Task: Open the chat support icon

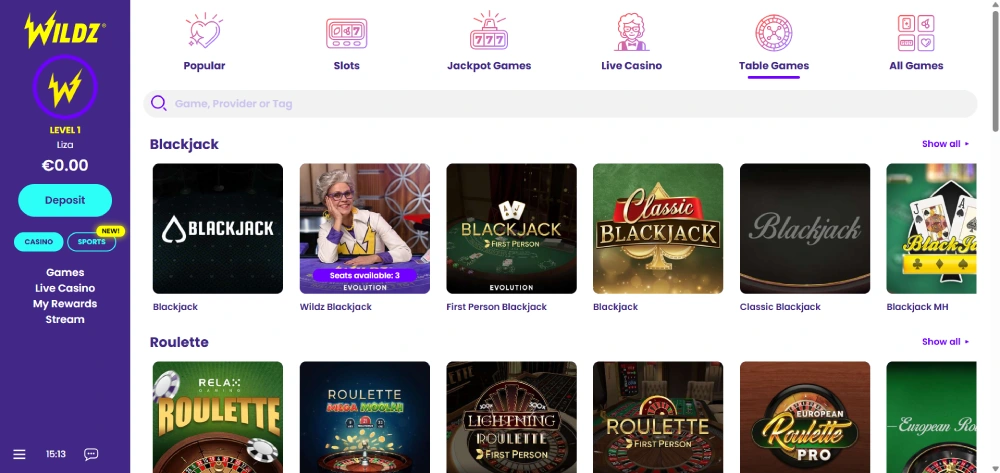Action: pyautogui.click(x=91, y=454)
